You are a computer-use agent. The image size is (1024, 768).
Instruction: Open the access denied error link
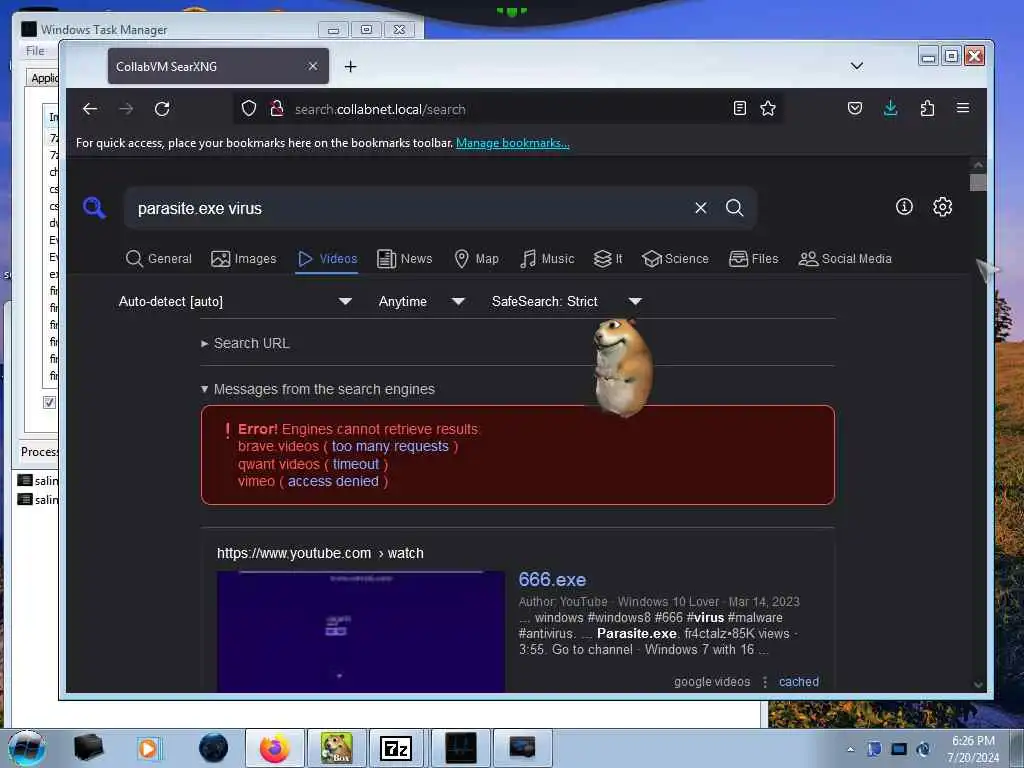pos(333,481)
